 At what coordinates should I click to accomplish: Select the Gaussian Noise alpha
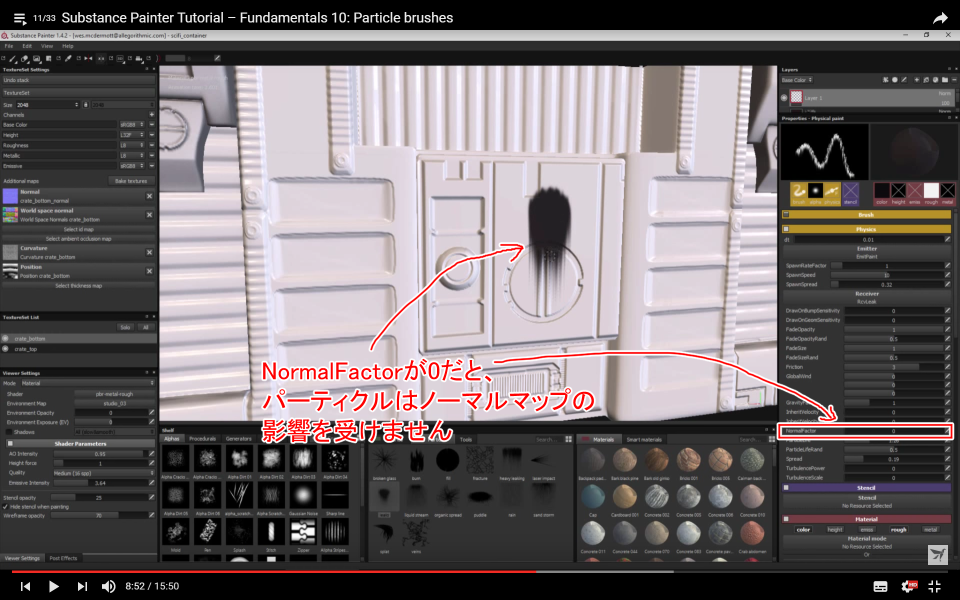point(302,497)
